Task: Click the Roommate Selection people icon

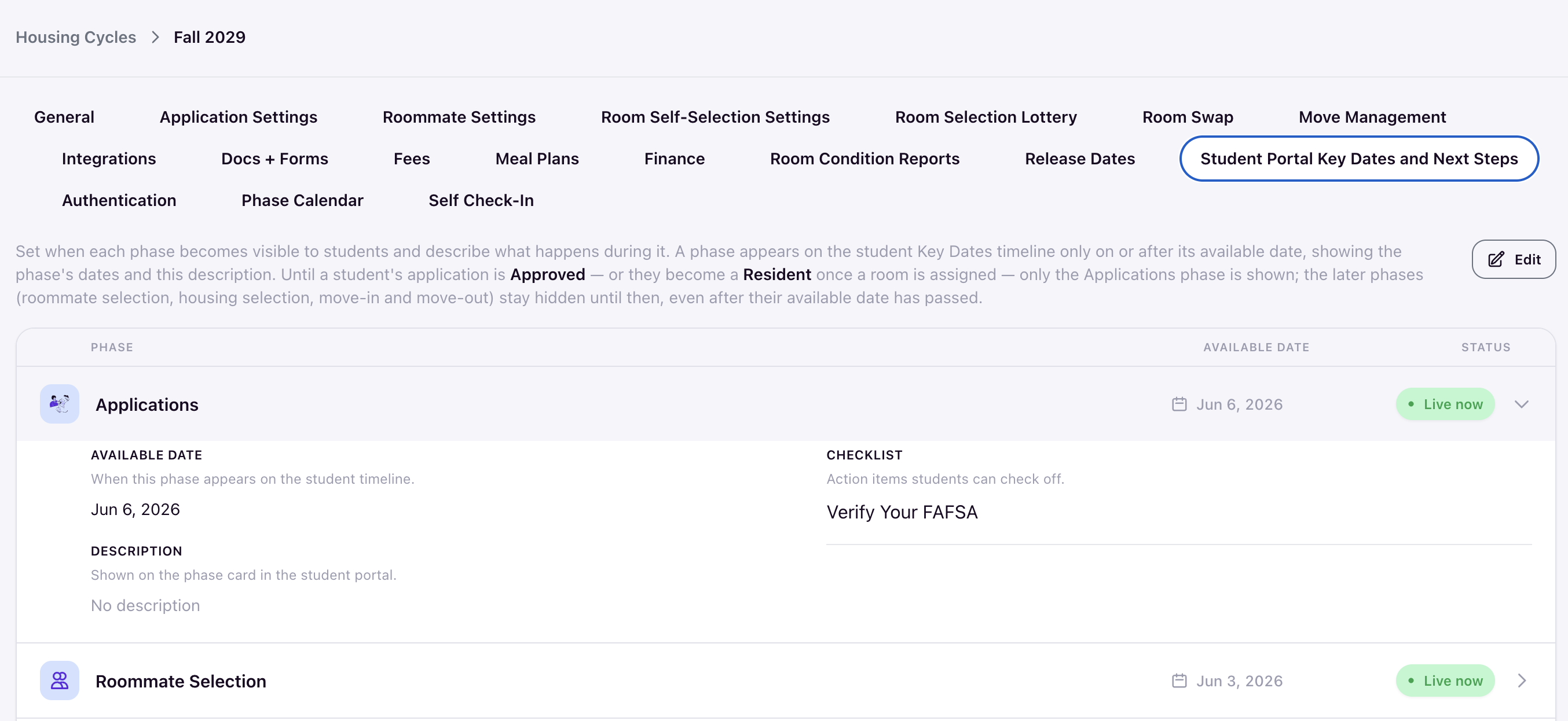Action: pos(60,680)
